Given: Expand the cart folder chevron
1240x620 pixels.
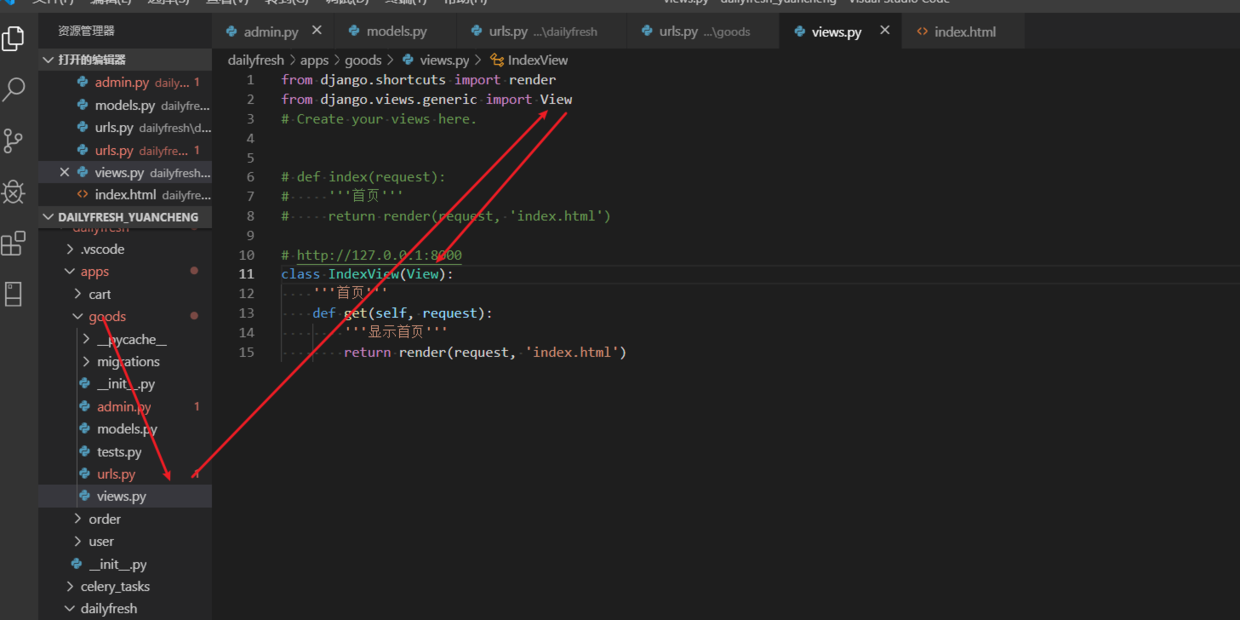Looking at the screenshot, I should [x=78, y=294].
